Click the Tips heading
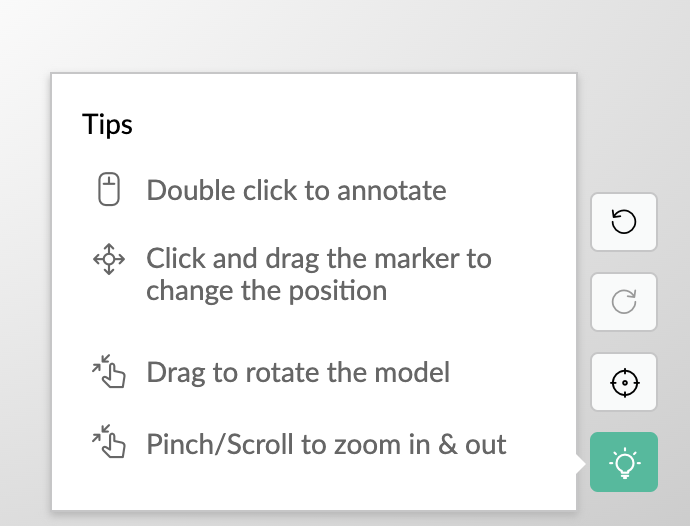 coord(107,125)
